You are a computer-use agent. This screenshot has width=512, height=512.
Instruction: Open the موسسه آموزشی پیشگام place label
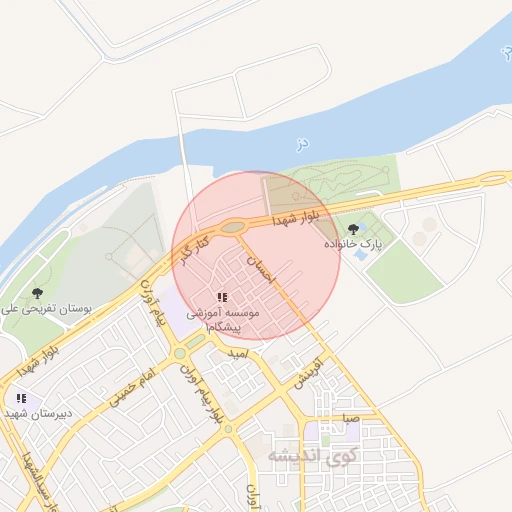click(x=223, y=320)
